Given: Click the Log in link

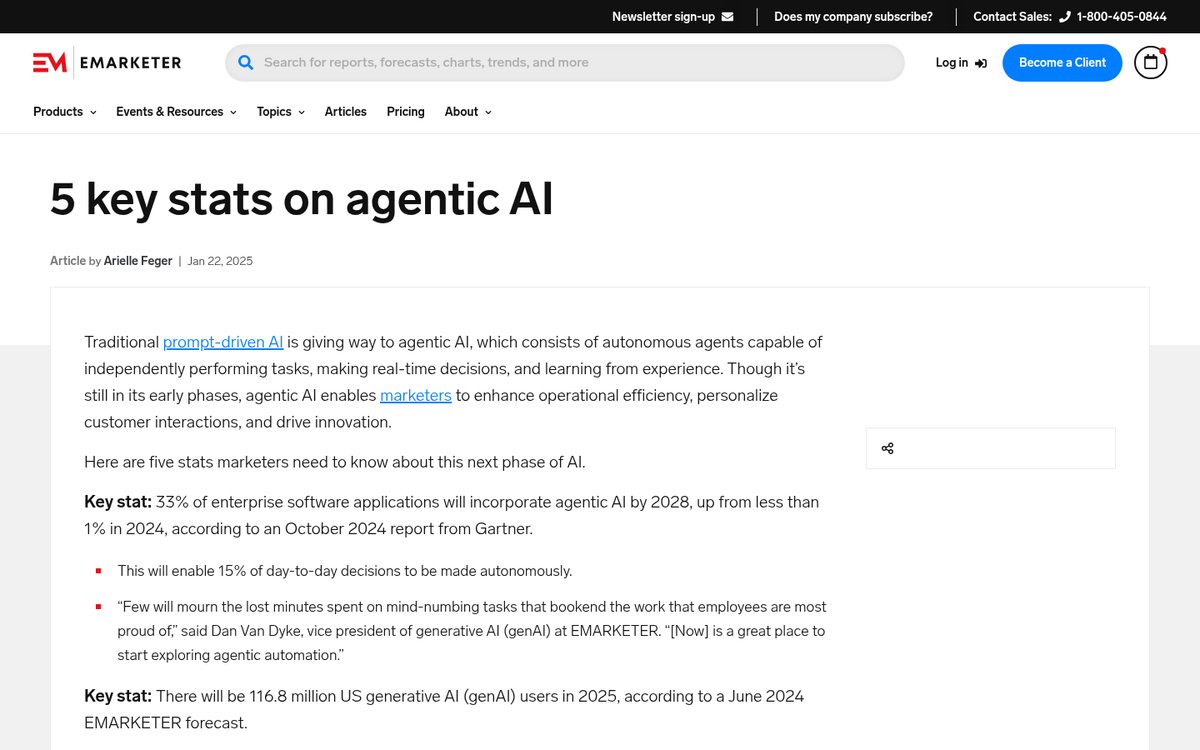Looking at the screenshot, I should point(961,62).
